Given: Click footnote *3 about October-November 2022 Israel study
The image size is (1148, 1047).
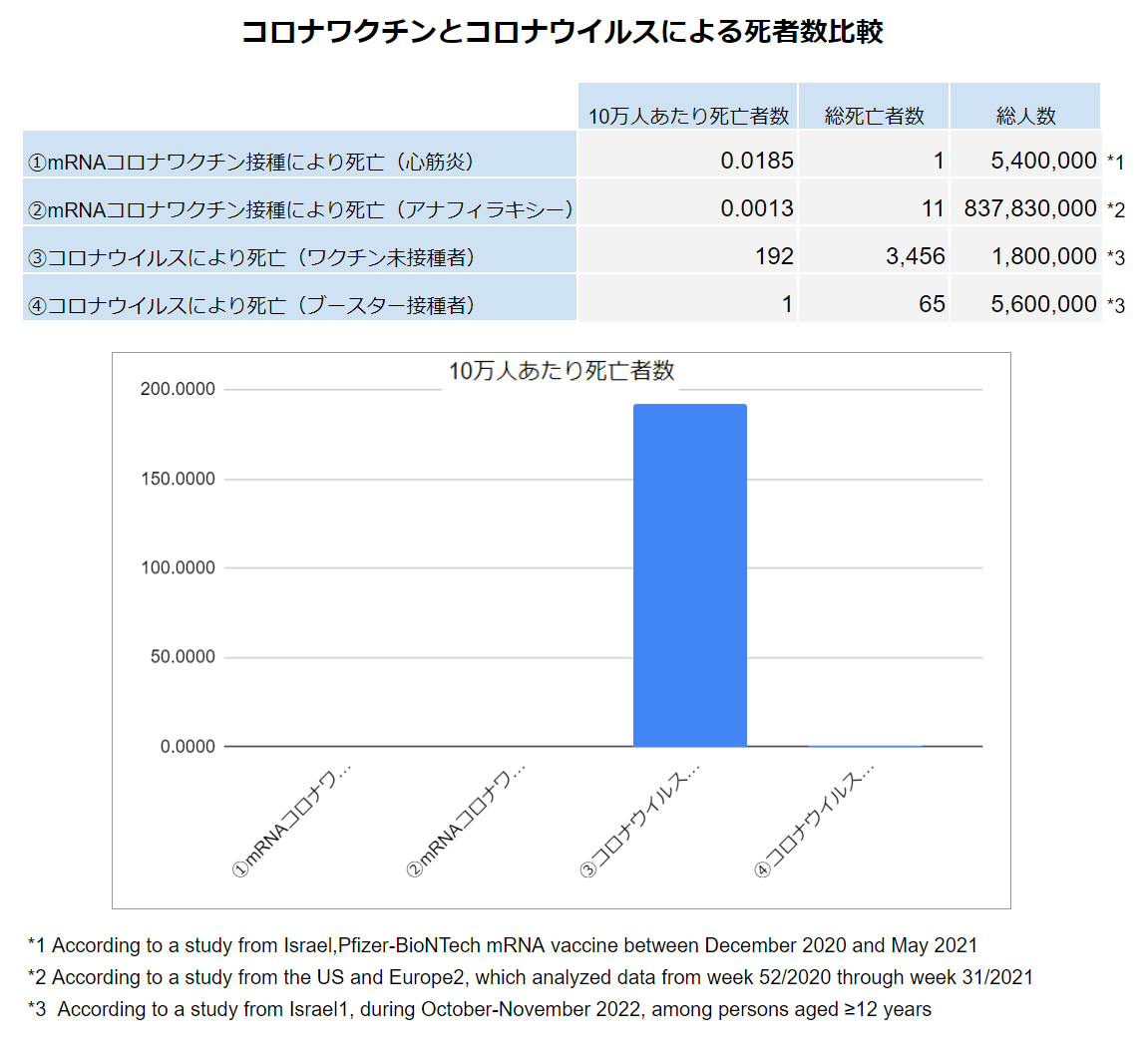Looking at the screenshot, I should [480, 1009].
